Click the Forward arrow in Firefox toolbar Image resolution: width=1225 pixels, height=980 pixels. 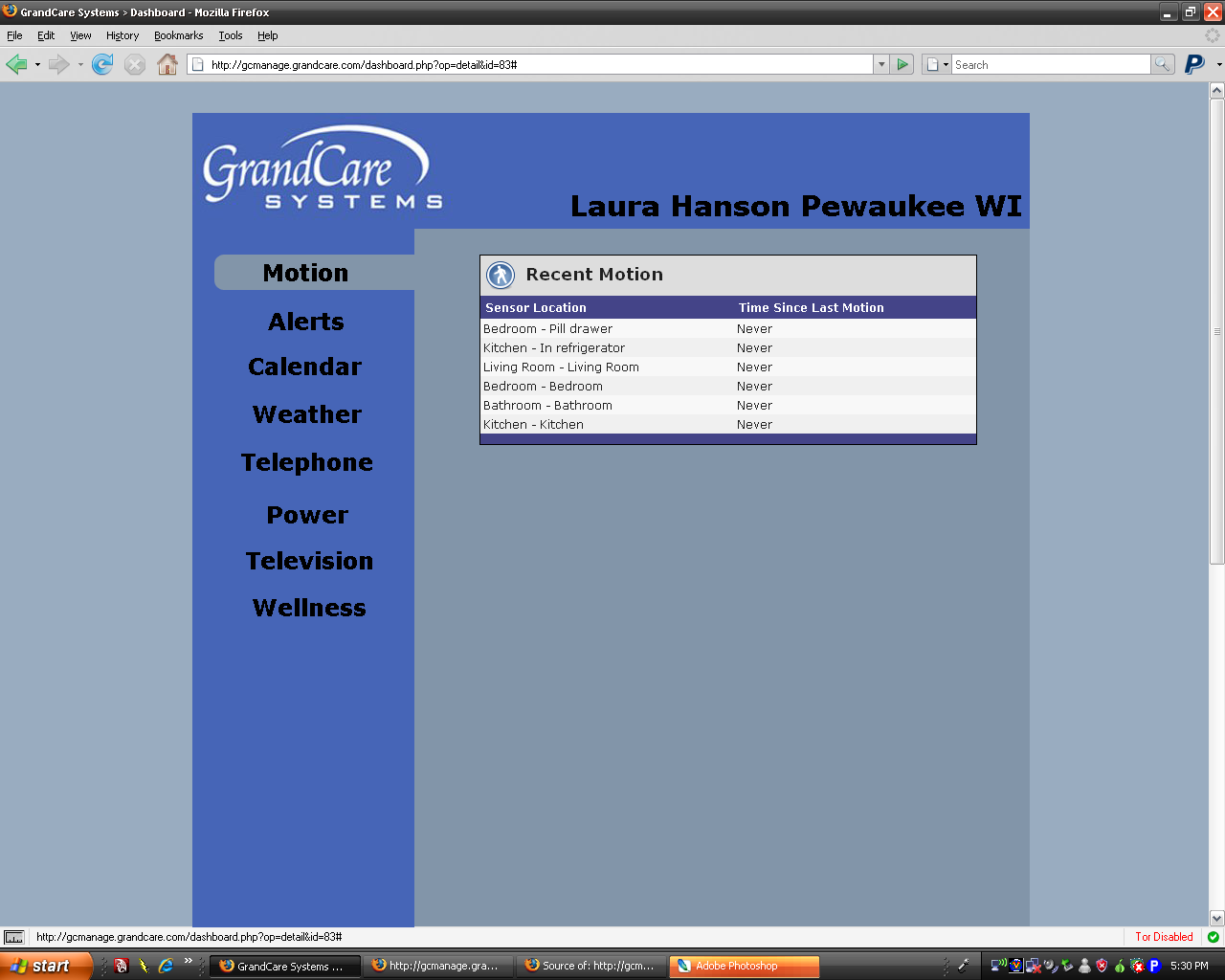pos(58,64)
